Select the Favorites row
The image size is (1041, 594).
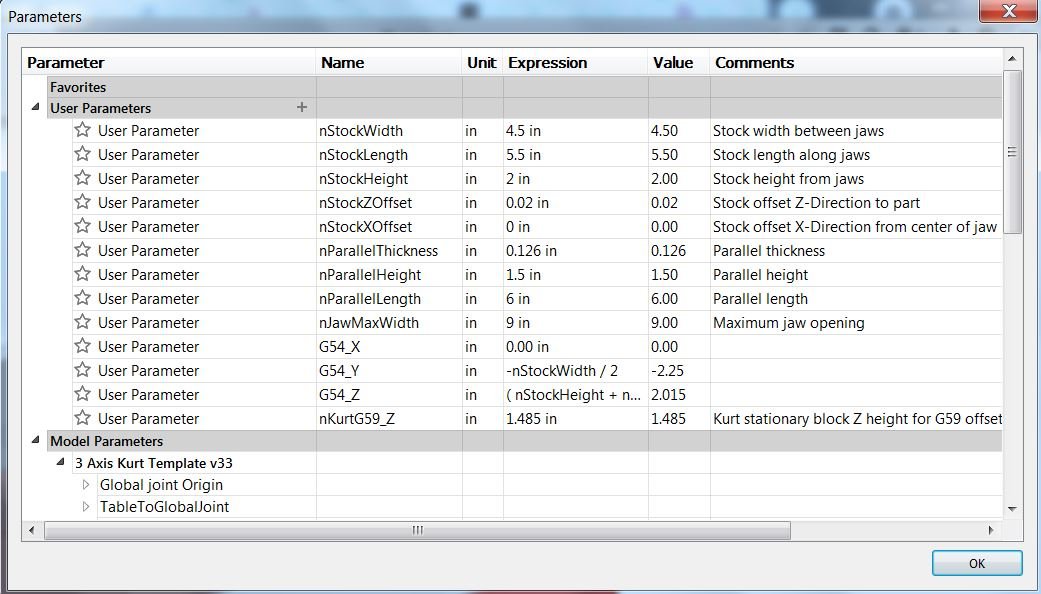(x=524, y=86)
